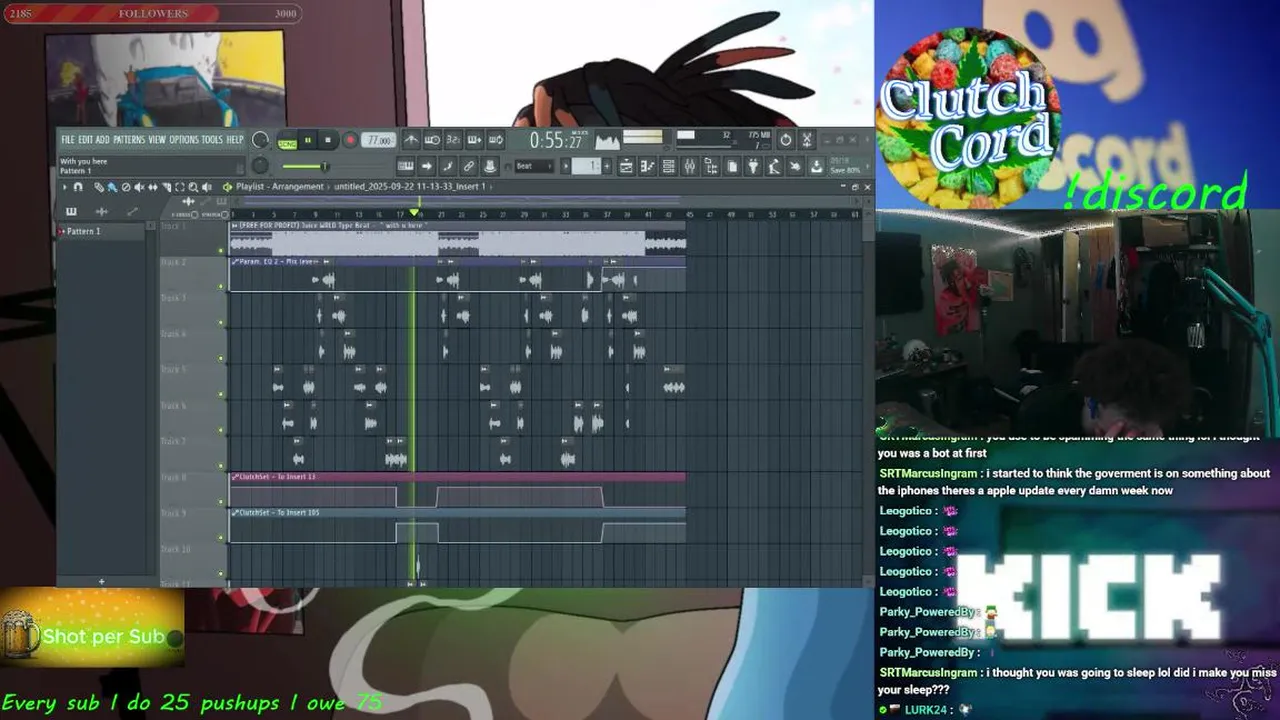Select the mute tool in playlist toolbar
Screen dimensions: 1280x720
(139, 187)
